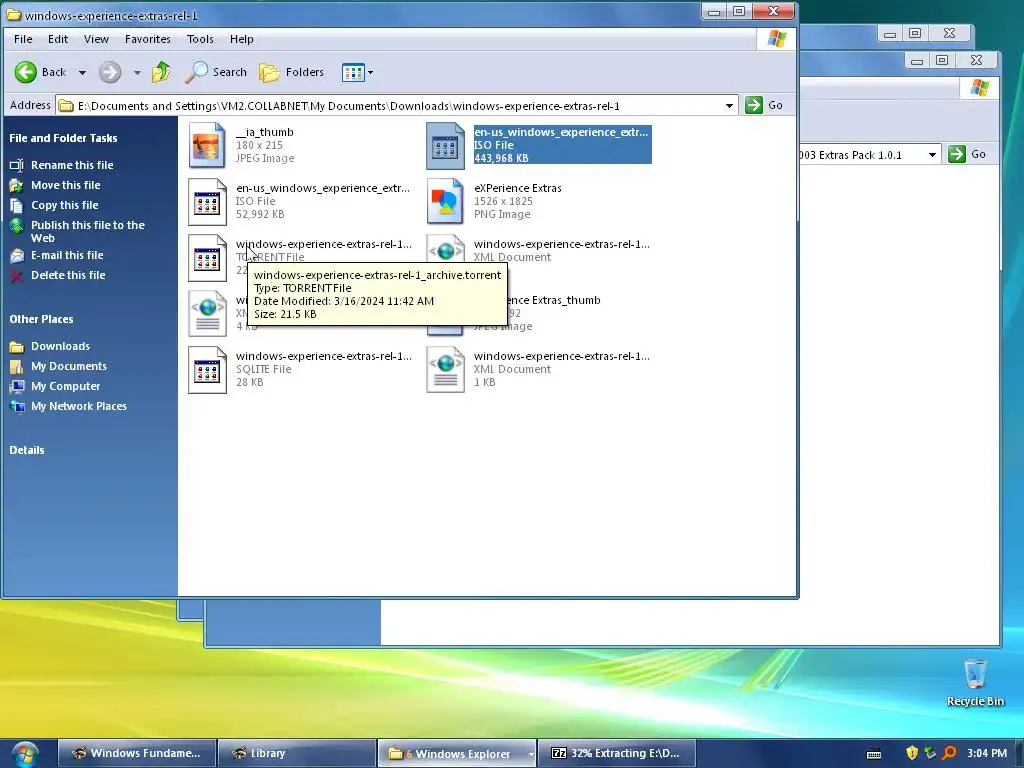Select the TORRENT file icon
The height and width of the screenshot is (768, 1024).
(207, 258)
